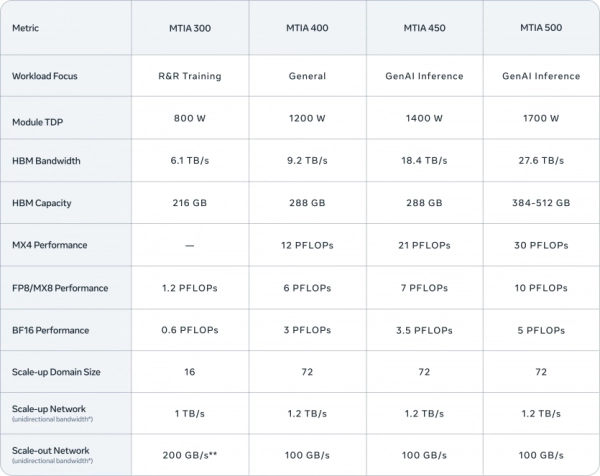The width and height of the screenshot is (600, 476).
Task: Select the 1 TB/s scale-up cell
Action: coord(189,414)
